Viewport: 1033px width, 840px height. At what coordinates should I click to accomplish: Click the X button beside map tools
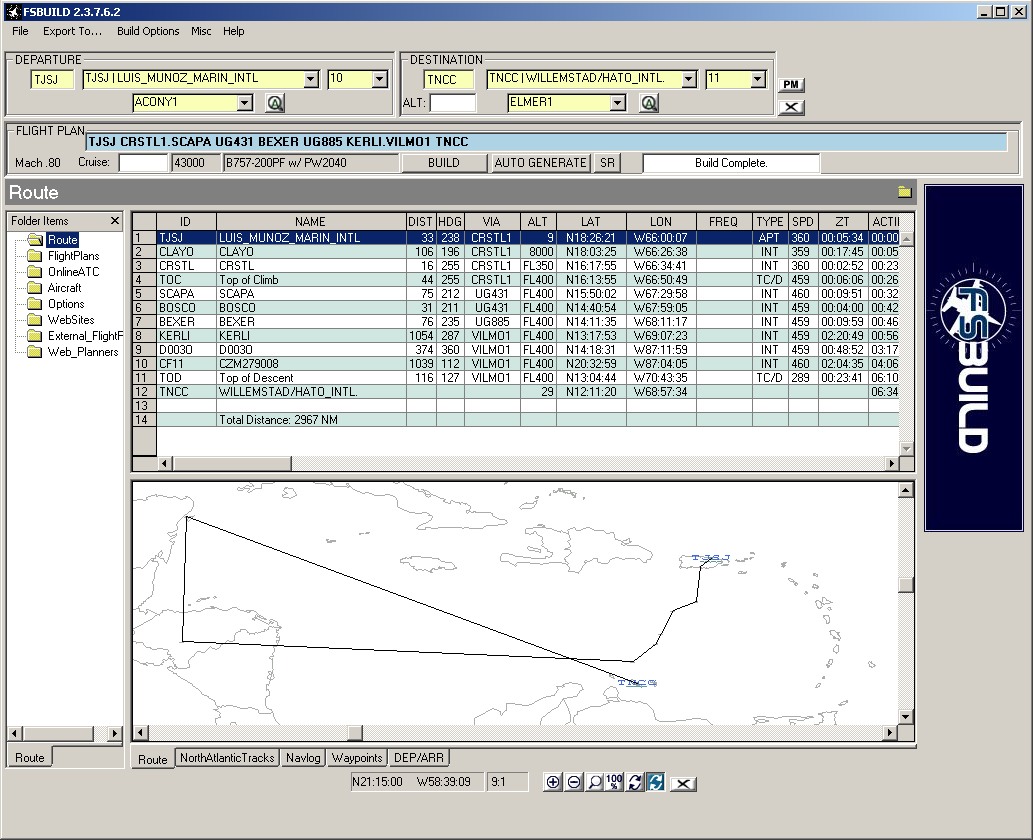click(683, 783)
